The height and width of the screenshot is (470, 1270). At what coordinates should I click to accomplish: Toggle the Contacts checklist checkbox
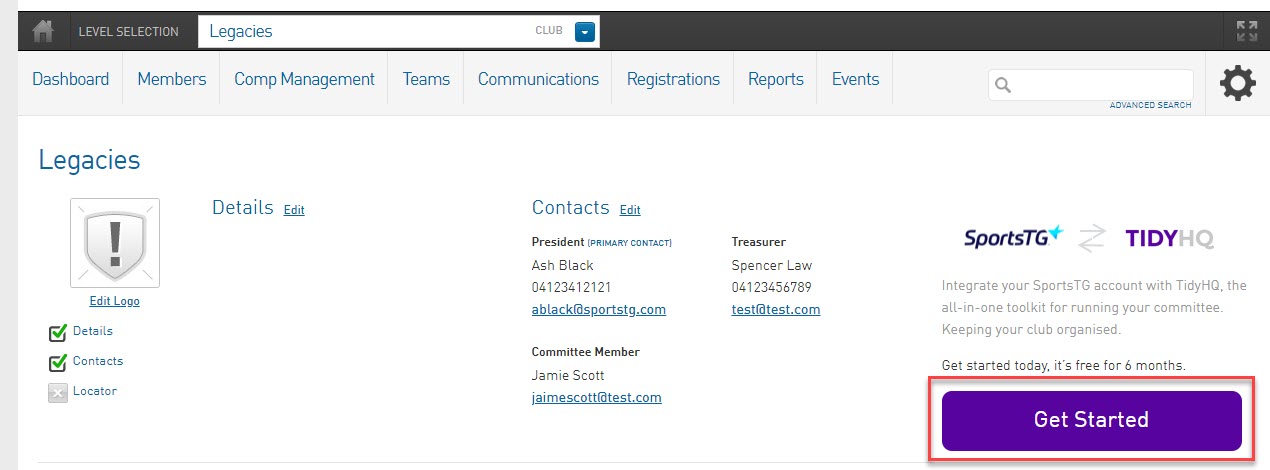click(x=58, y=363)
